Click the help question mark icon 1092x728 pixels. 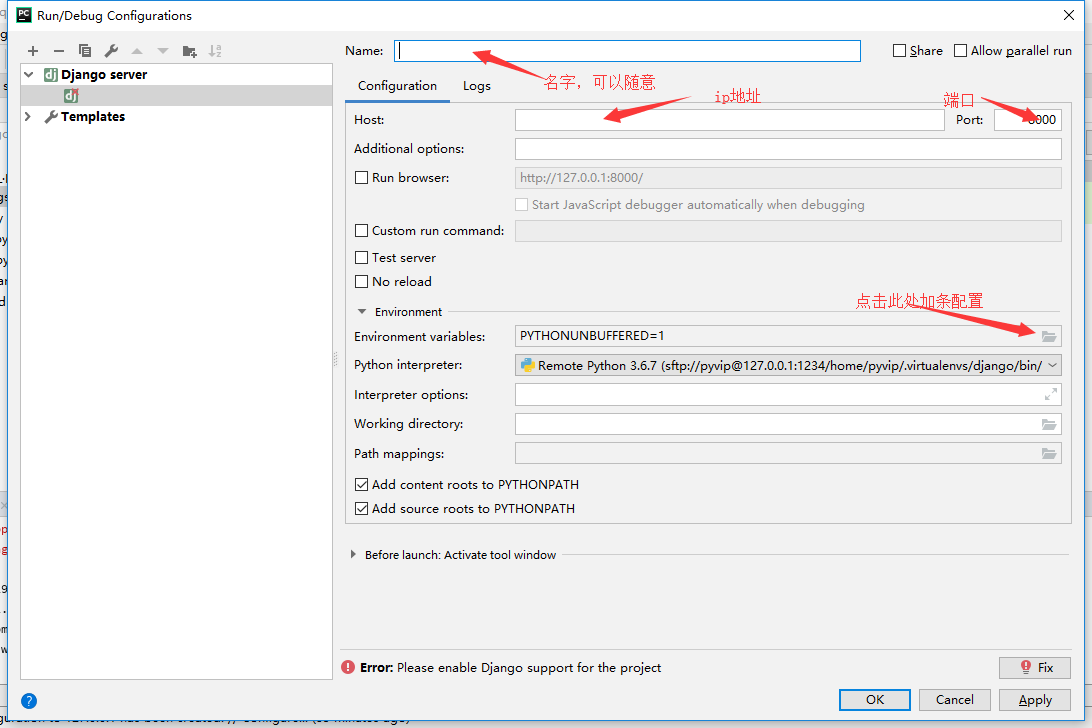coord(29,700)
